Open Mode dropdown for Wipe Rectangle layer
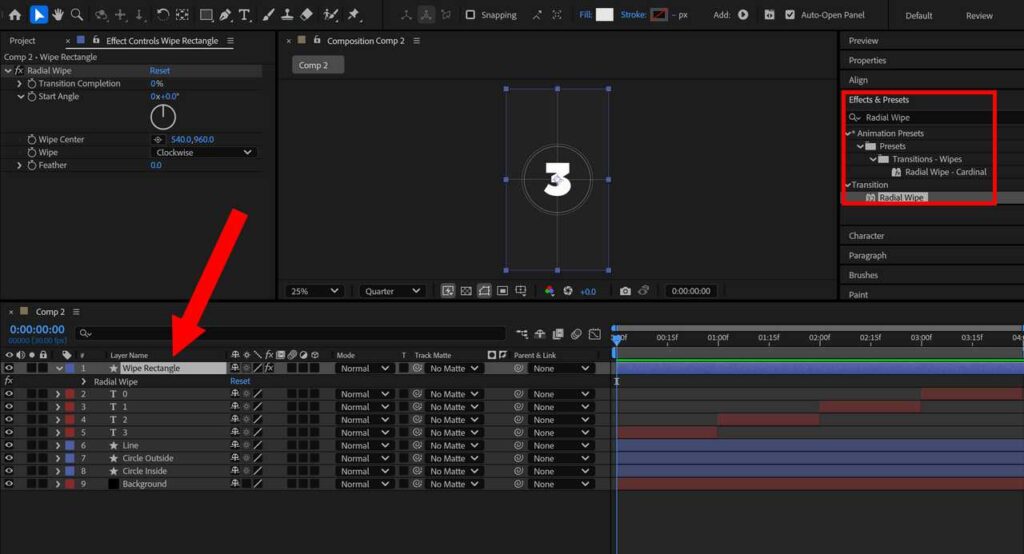Viewport: 1024px width, 554px height. tap(364, 368)
